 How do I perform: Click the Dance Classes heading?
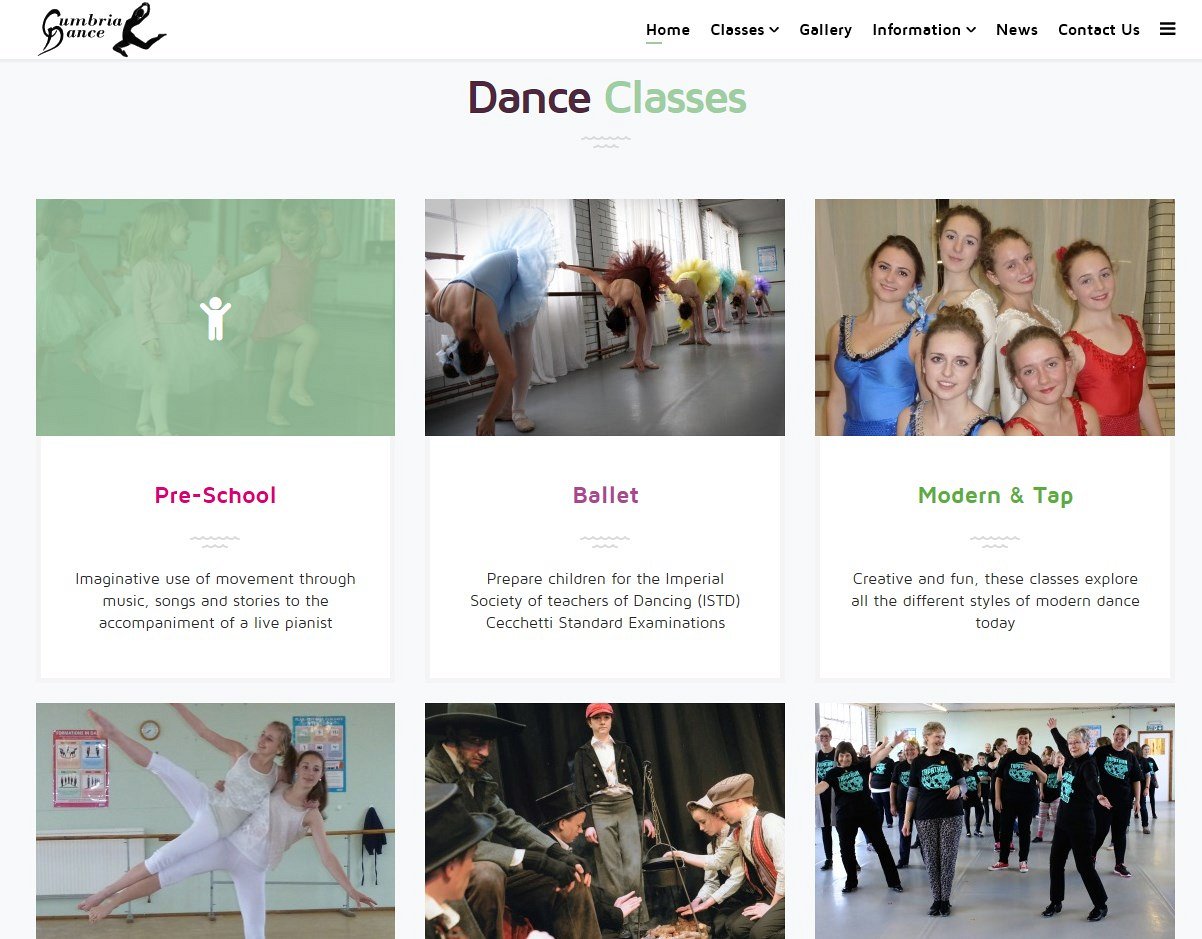(607, 97)
